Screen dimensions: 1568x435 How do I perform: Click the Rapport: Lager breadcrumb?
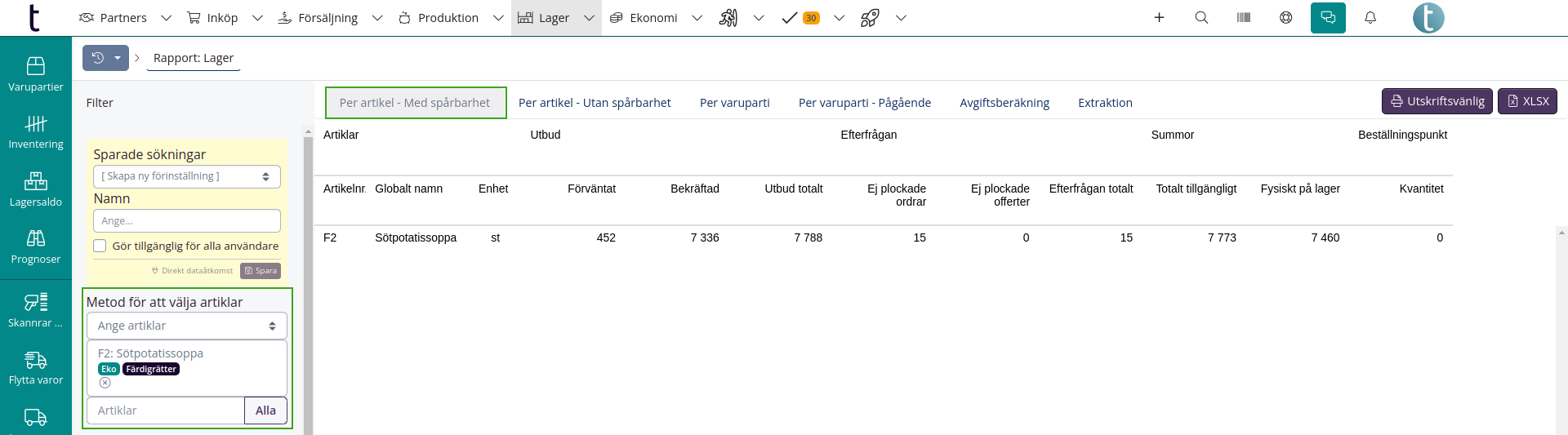coord(194,58)
